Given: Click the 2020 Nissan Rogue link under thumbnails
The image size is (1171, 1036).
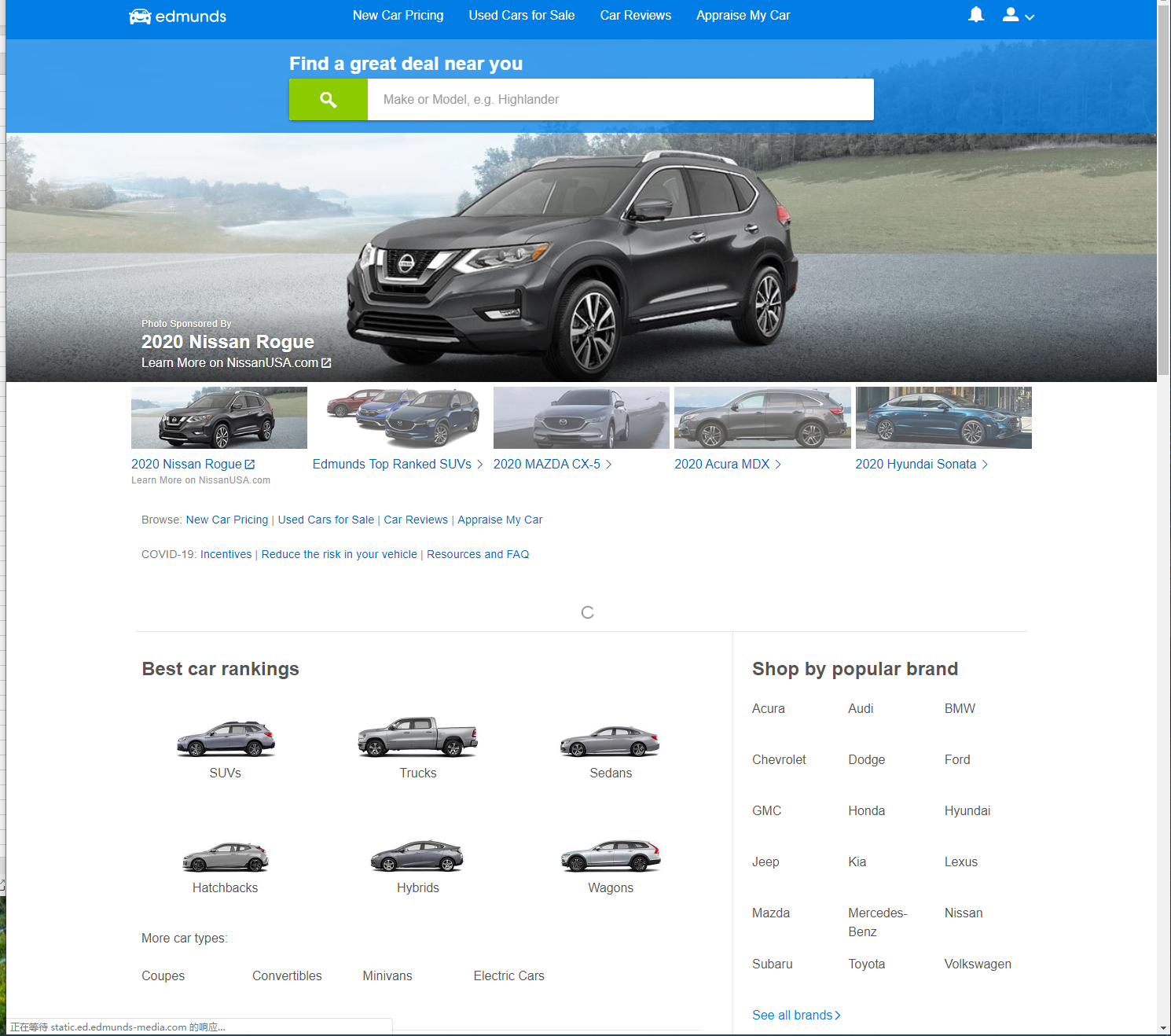Looking at the screenshot, I should click(x=186, y=465).
